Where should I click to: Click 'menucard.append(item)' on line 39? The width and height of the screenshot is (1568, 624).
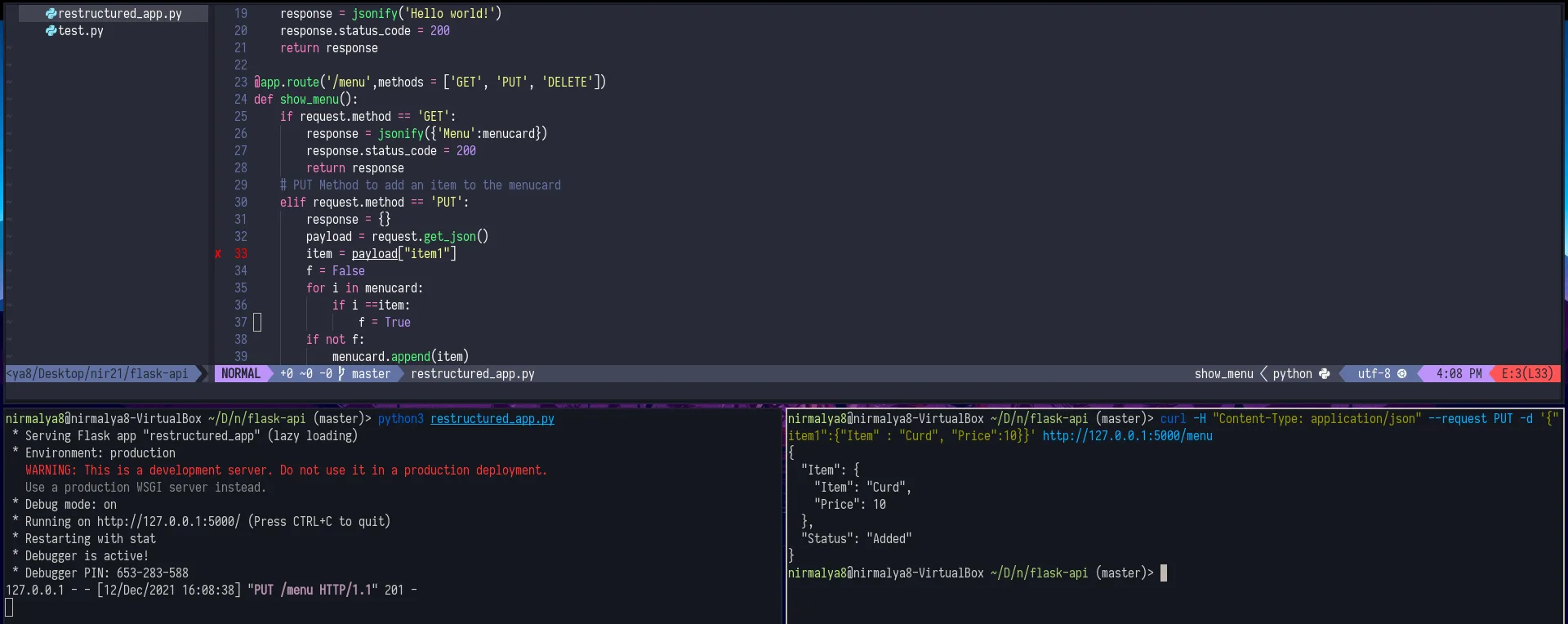(x=400, y=357)
